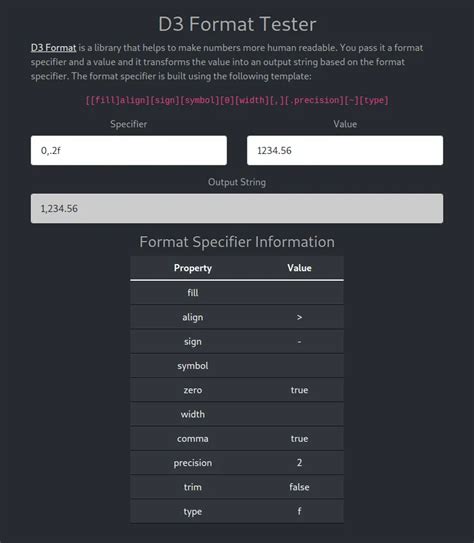Select the Output String field

[x=237, y=208]
